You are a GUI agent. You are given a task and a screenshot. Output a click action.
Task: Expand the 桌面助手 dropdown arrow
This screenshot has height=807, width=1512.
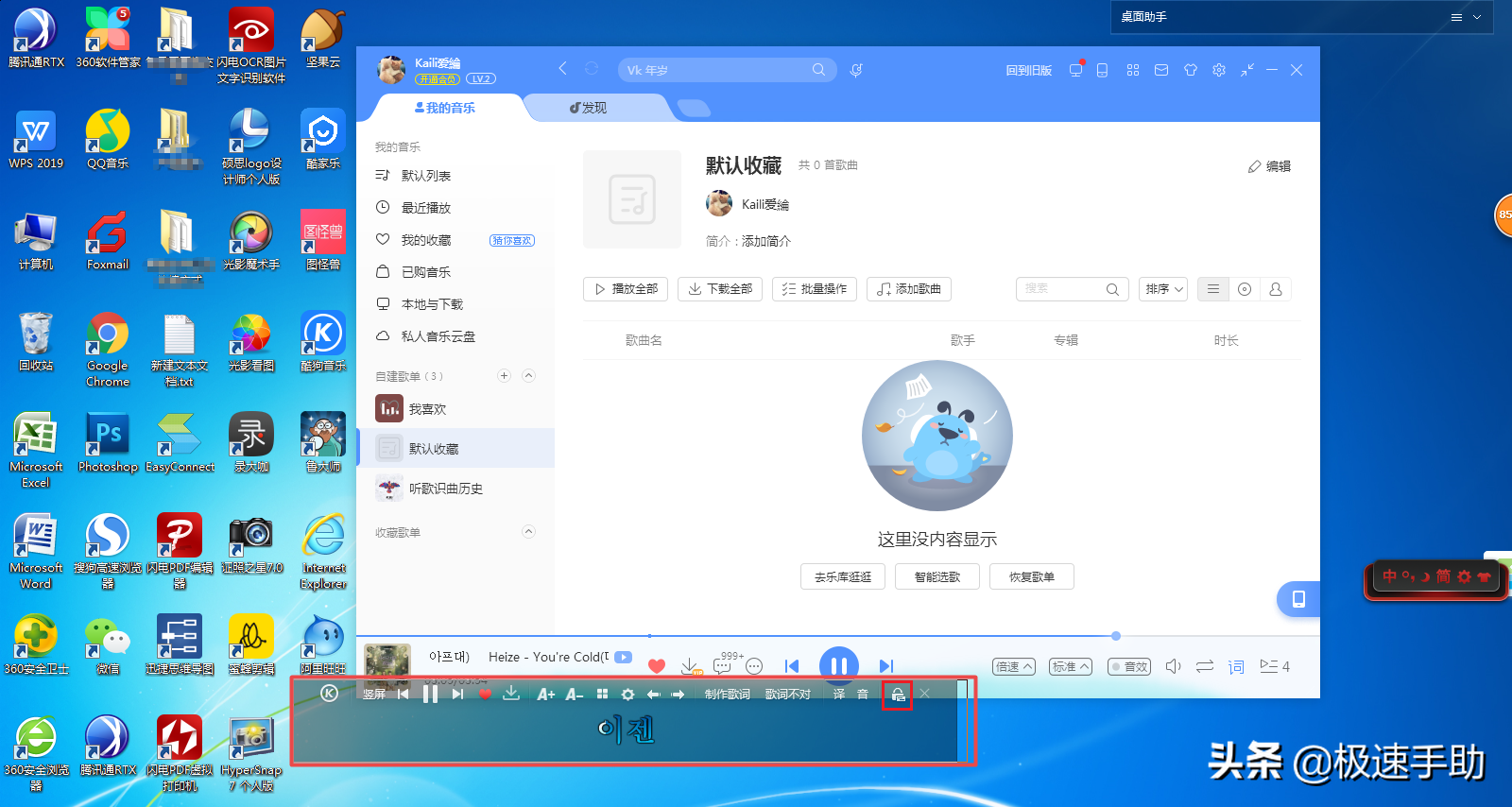[1477, 17]
